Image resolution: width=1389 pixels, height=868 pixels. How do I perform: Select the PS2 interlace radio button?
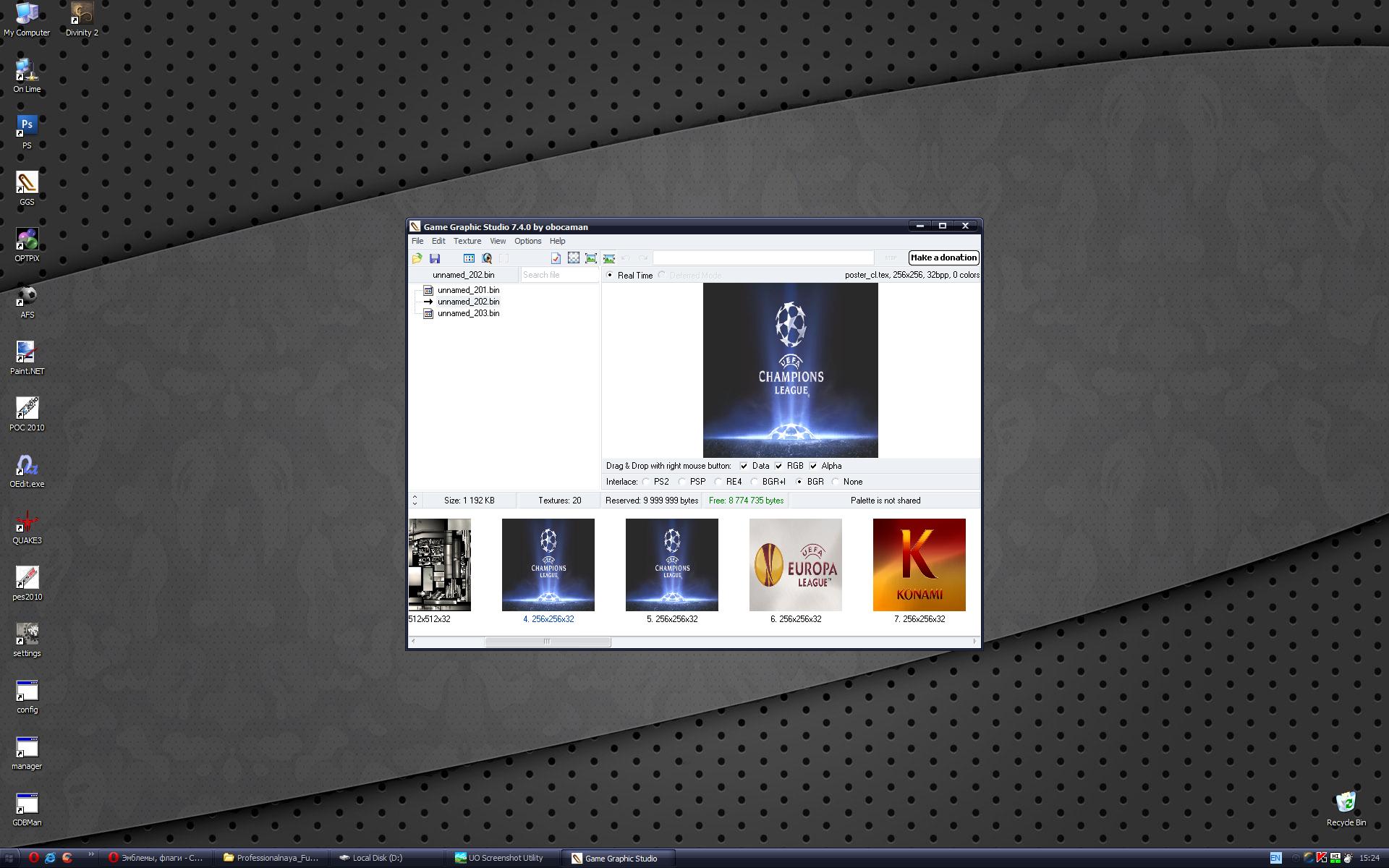coord(646,482)
